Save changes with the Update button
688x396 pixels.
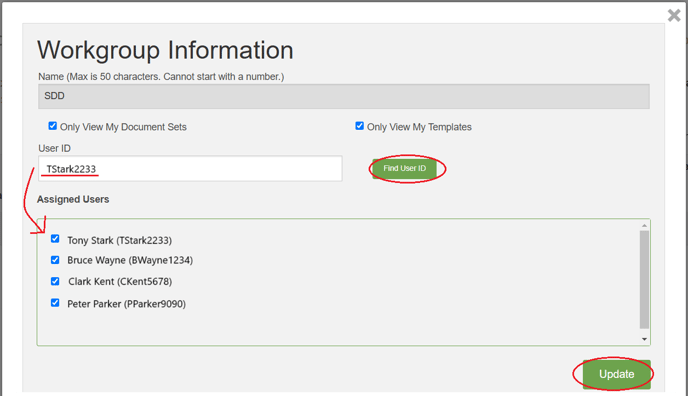coord(616,374)
